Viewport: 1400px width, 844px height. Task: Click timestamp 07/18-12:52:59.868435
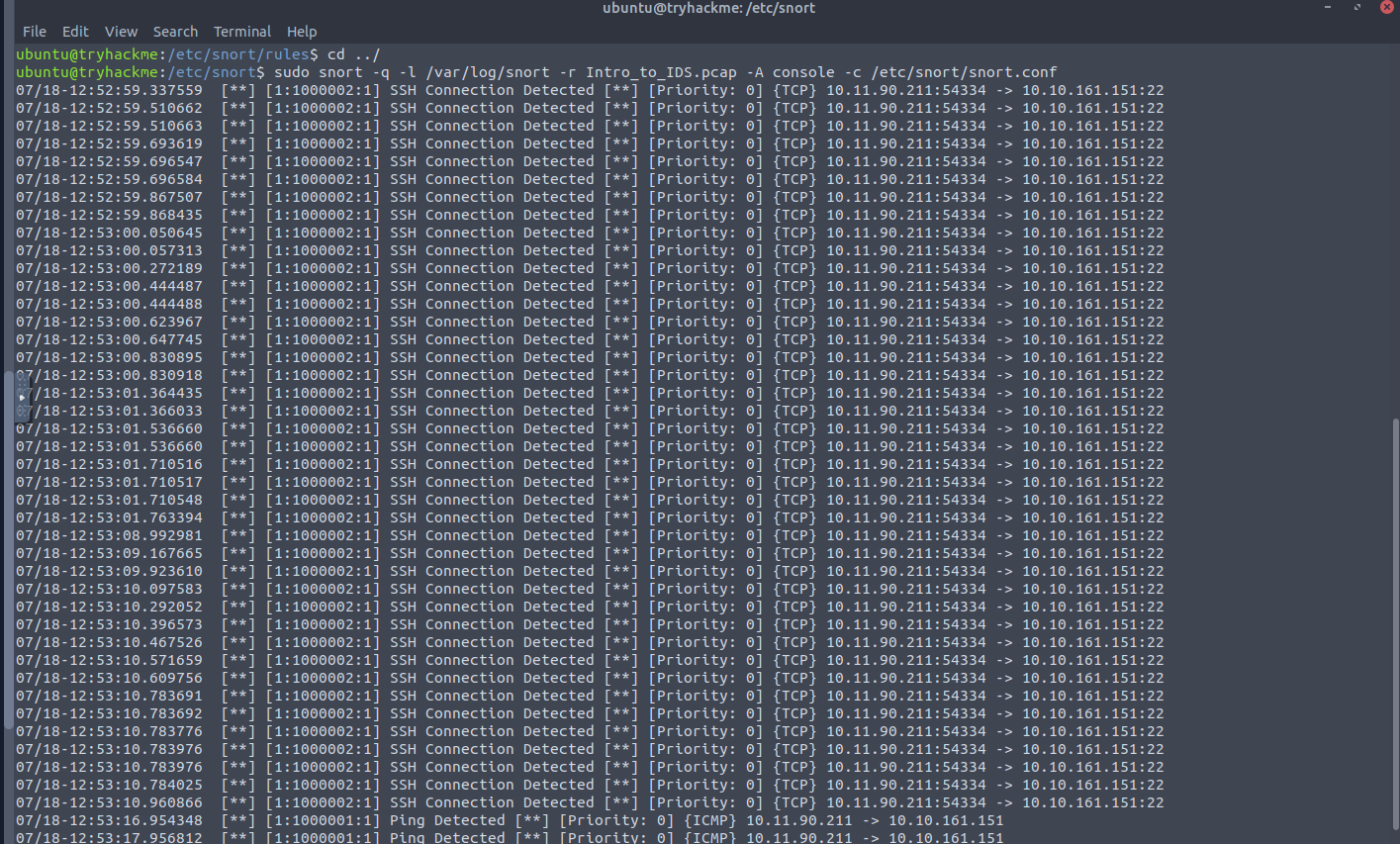coord(109,215)
